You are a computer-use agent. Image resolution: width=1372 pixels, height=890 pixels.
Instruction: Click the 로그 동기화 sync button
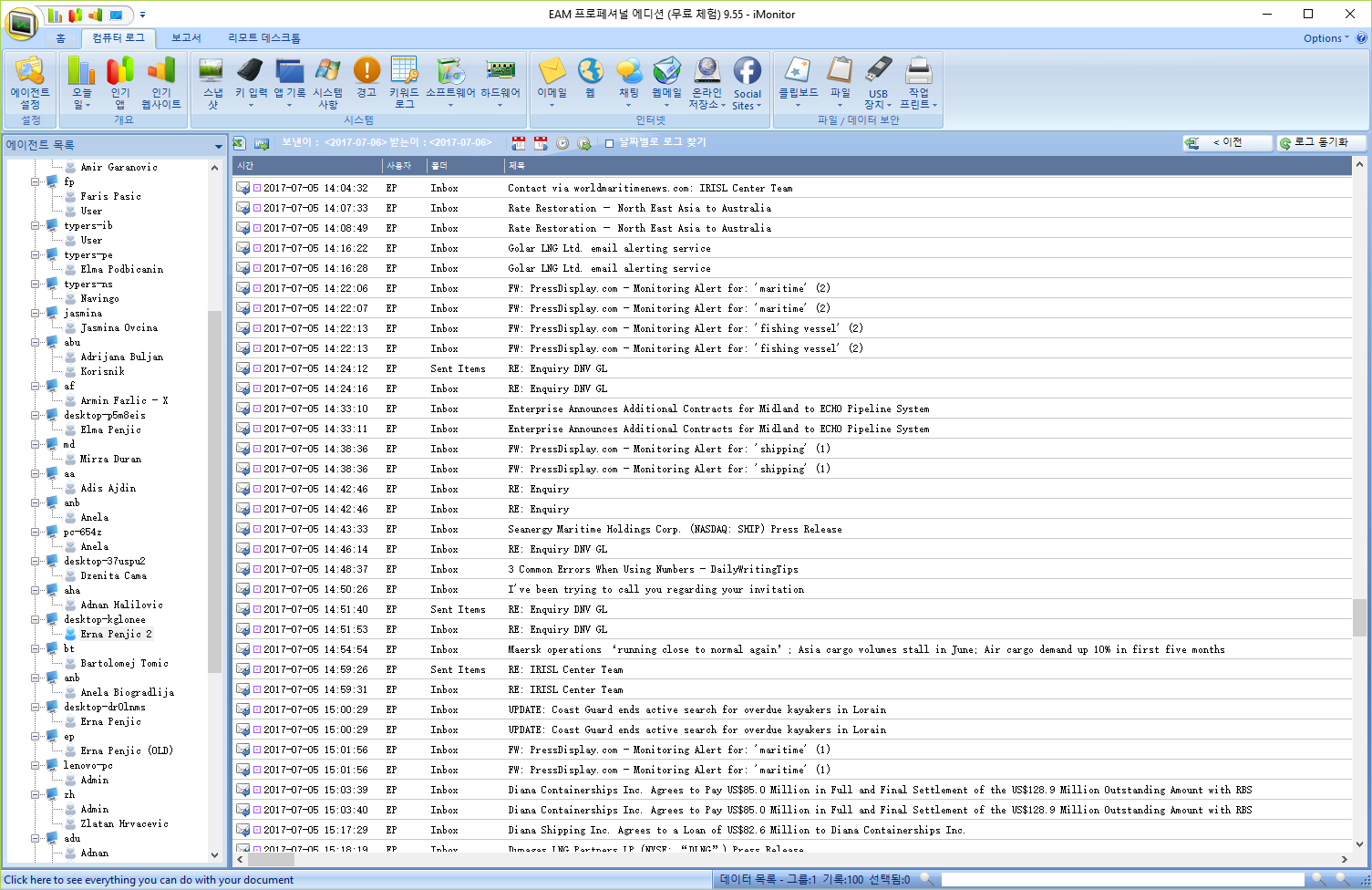1320,142
